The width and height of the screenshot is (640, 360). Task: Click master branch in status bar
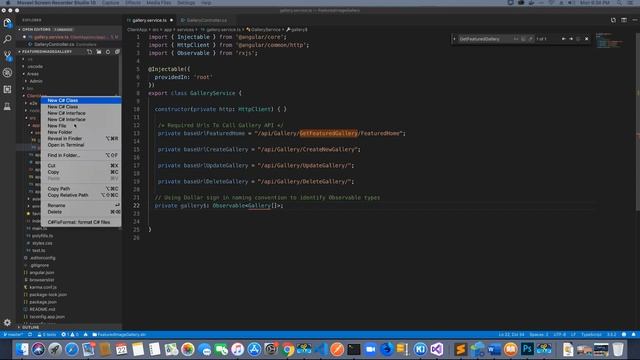coord(13,335)
